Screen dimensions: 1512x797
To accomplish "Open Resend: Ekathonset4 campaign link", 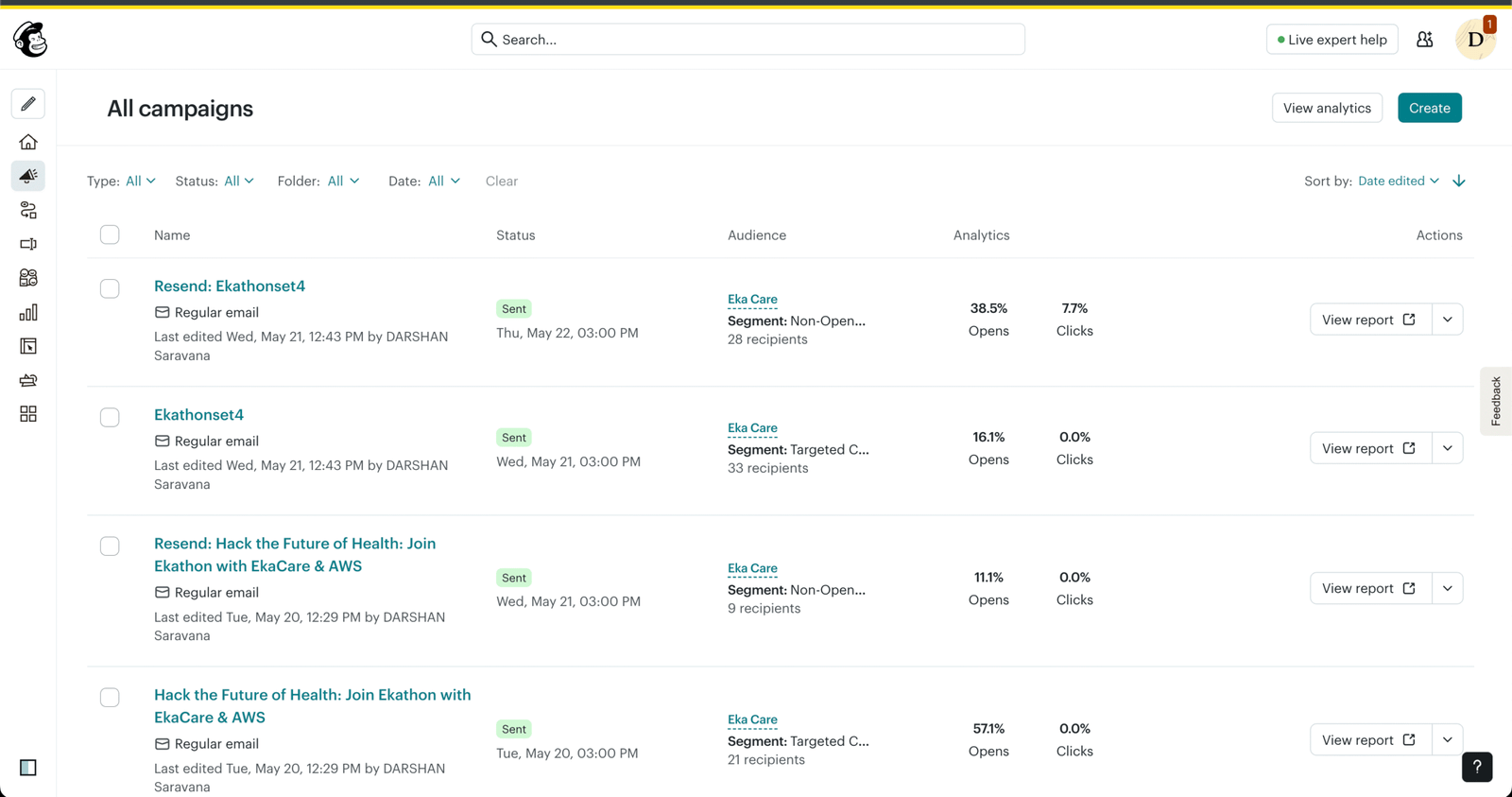I will [230, 286].
